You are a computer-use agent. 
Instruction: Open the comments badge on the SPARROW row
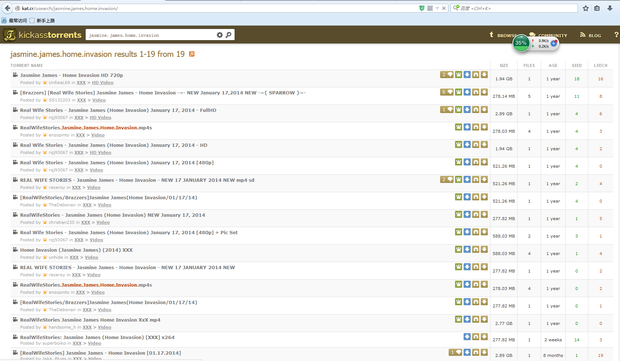[447, 92]
